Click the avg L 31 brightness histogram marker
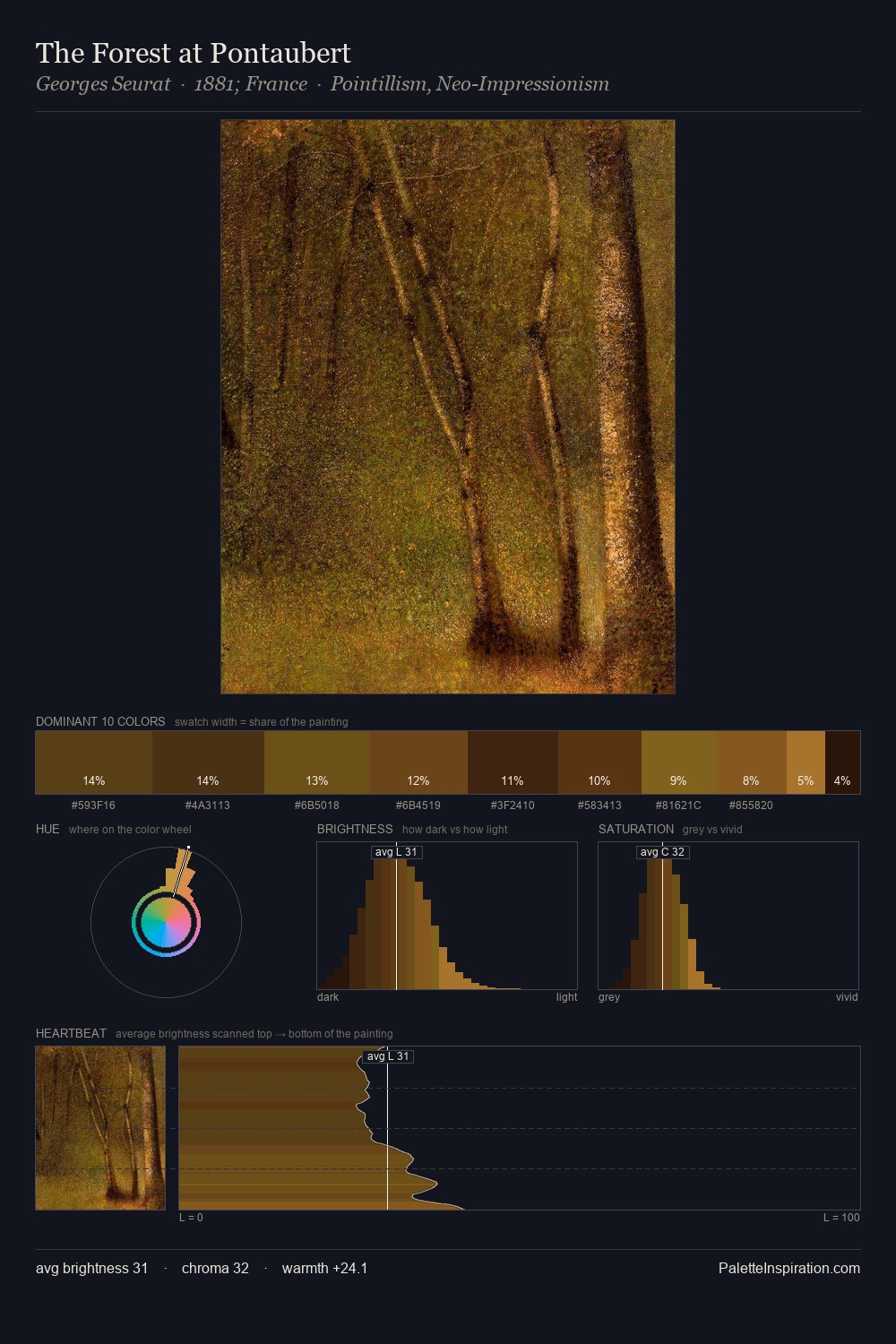This screenshot has height=1344, width=896. [396, 852]
